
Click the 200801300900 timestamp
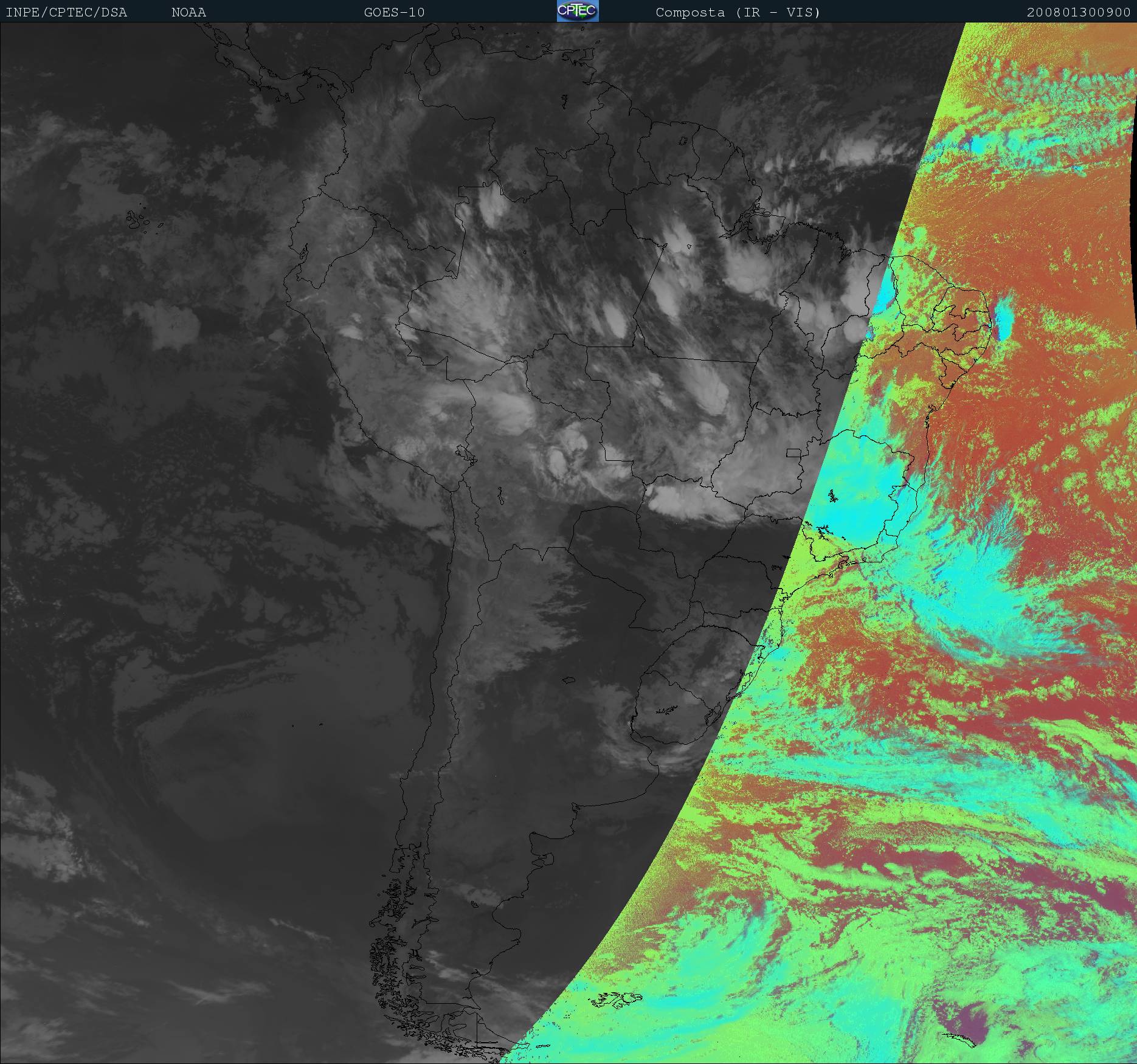pos(1078,12)
